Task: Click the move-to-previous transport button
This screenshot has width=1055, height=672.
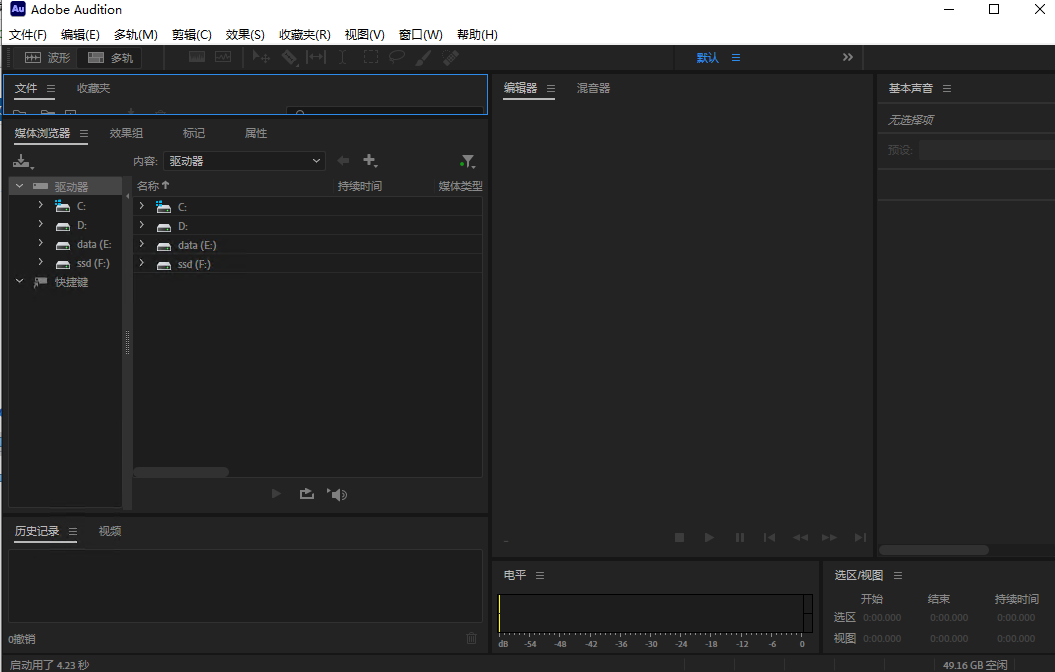Action: [770, 537]
